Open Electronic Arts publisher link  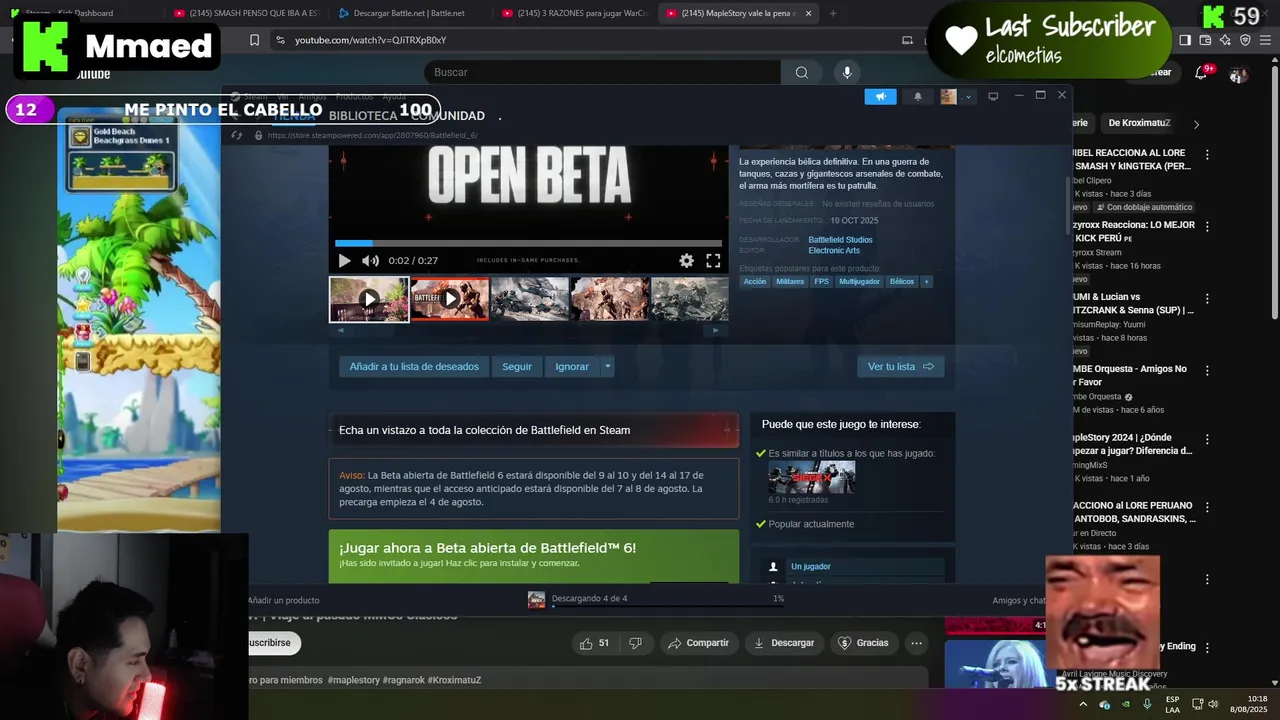pyautogui.click(x=834, y=251)
